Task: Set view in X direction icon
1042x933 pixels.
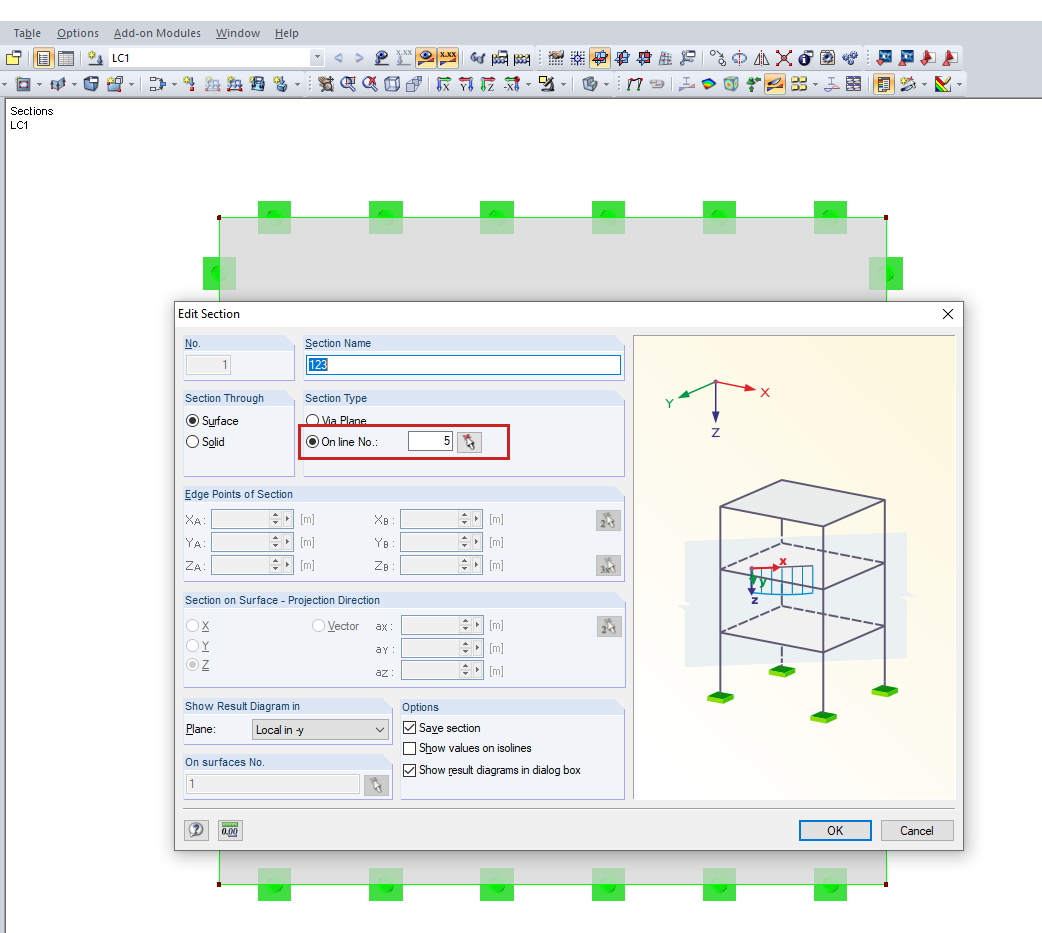Action: click(x=443, y=84)
